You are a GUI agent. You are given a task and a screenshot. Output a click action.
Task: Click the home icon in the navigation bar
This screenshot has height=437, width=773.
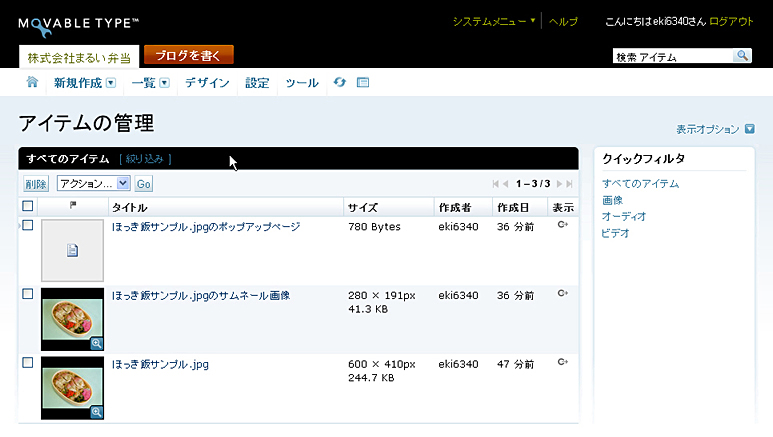[33, 82]
